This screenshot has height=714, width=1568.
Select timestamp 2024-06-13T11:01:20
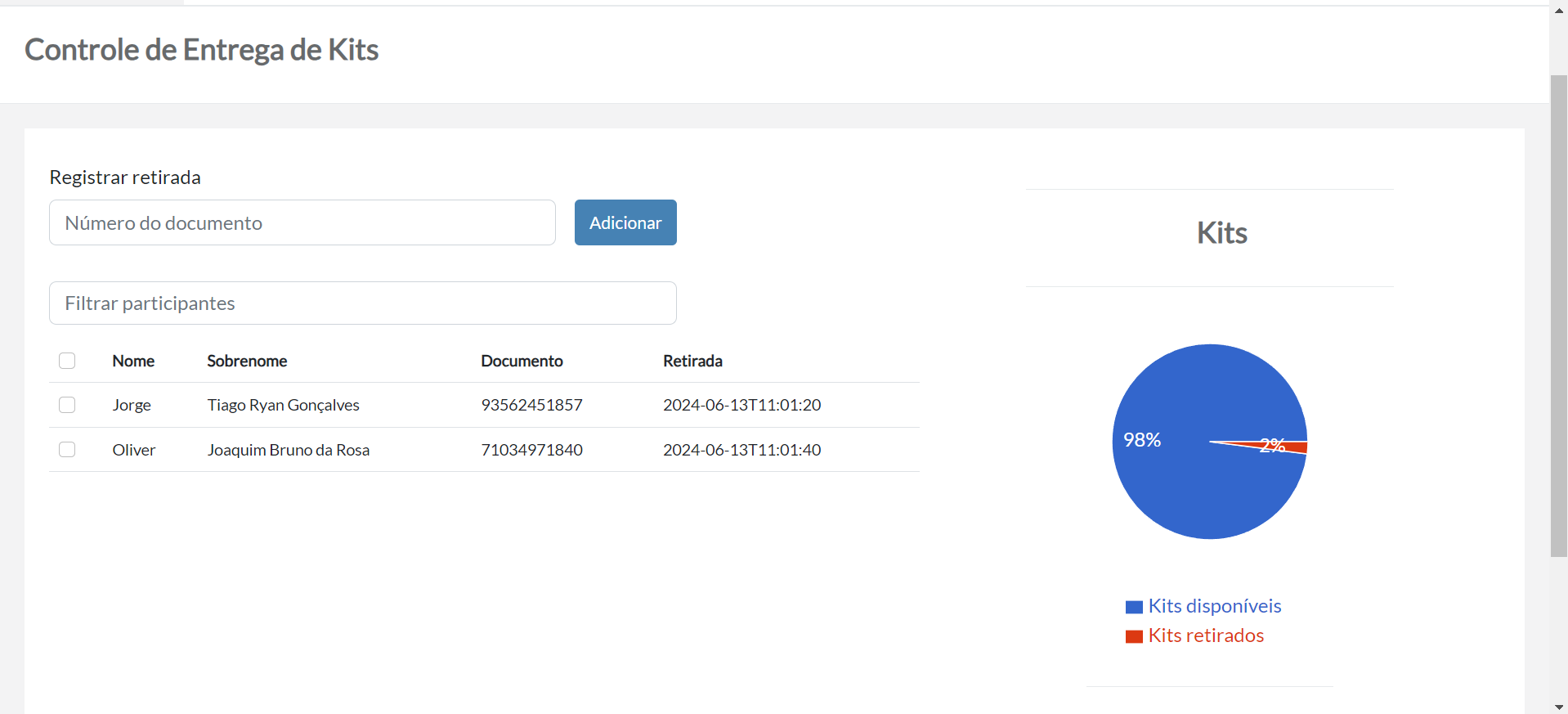(741, 405)
